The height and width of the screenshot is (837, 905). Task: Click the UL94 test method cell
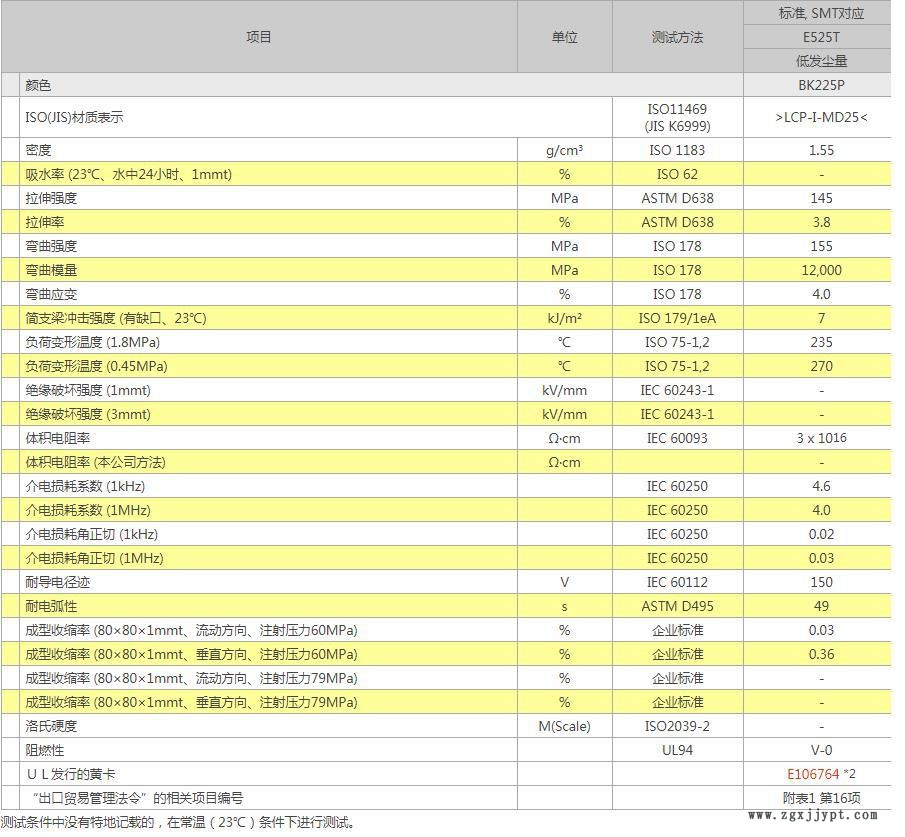(672, 750)
